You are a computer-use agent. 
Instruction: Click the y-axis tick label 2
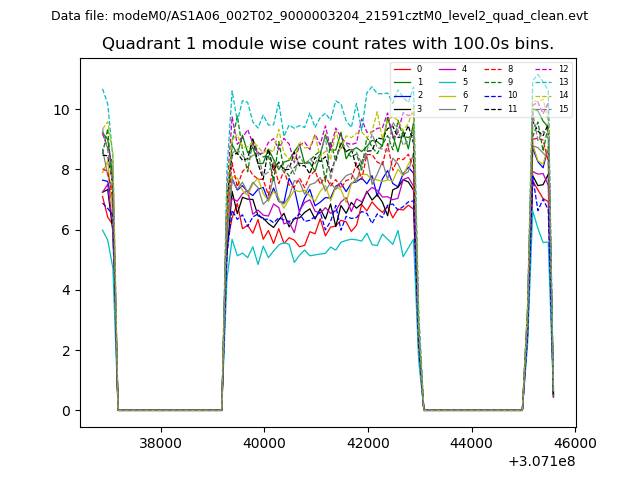[65, 351]
